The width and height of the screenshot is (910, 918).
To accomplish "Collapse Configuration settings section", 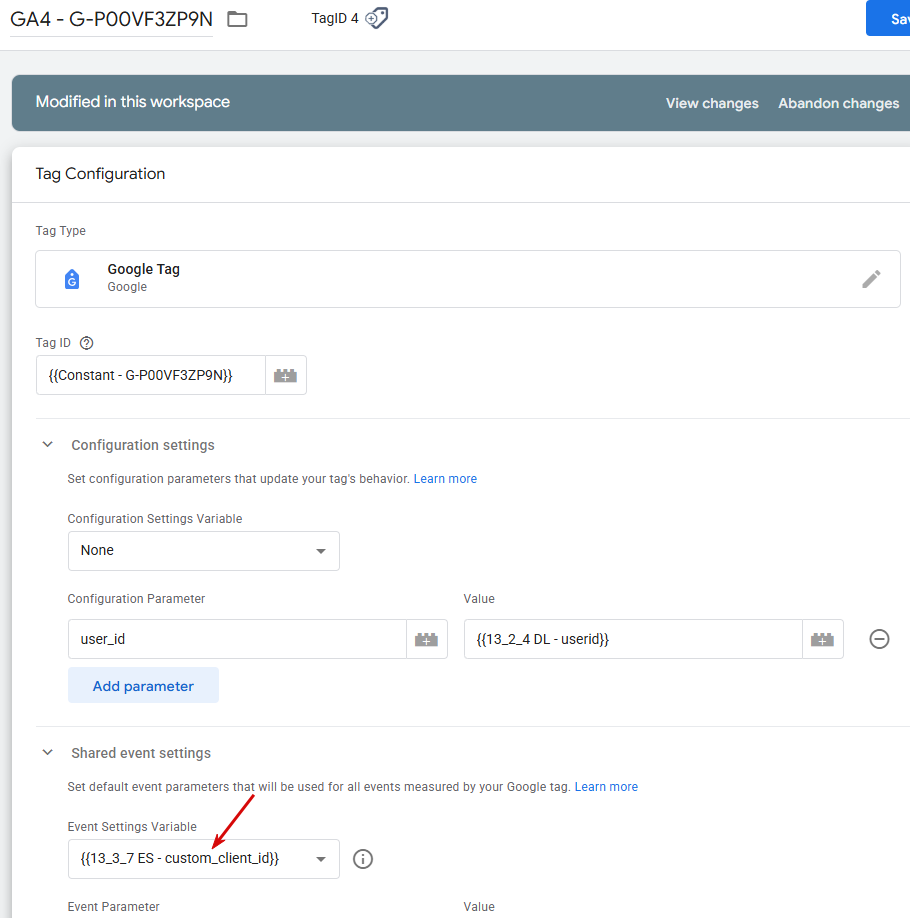I will tap(48, 444).
